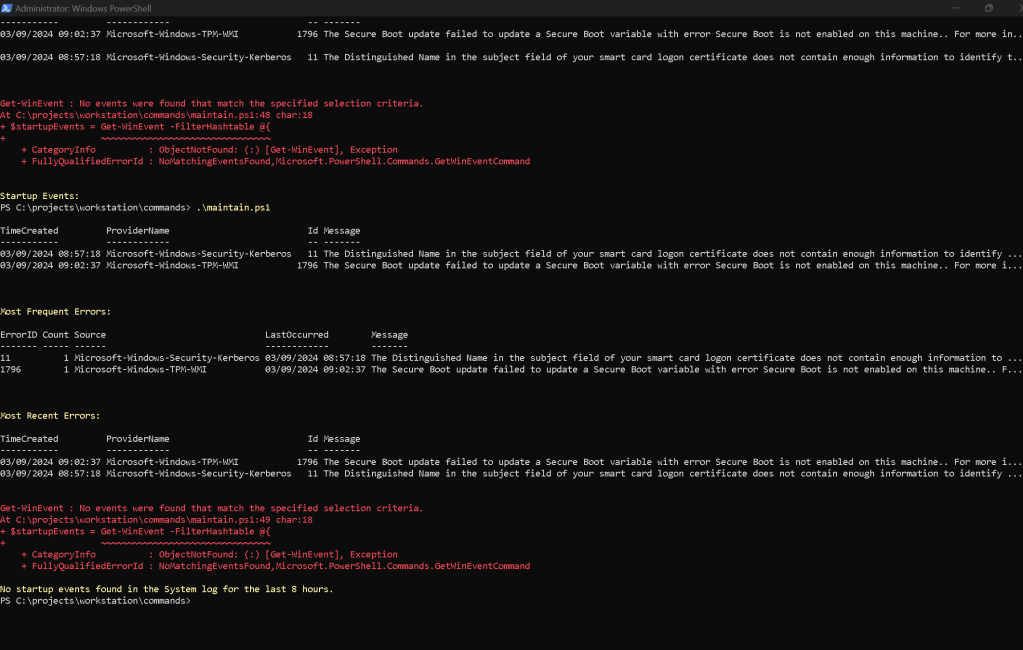Image resolution: width=1023 pixels, height=650 pixels.
Task: Click Source 'Microsoft-Windows-Security-Kerberos' in Most Frequent Errors
Action: (x=166, y=358)
